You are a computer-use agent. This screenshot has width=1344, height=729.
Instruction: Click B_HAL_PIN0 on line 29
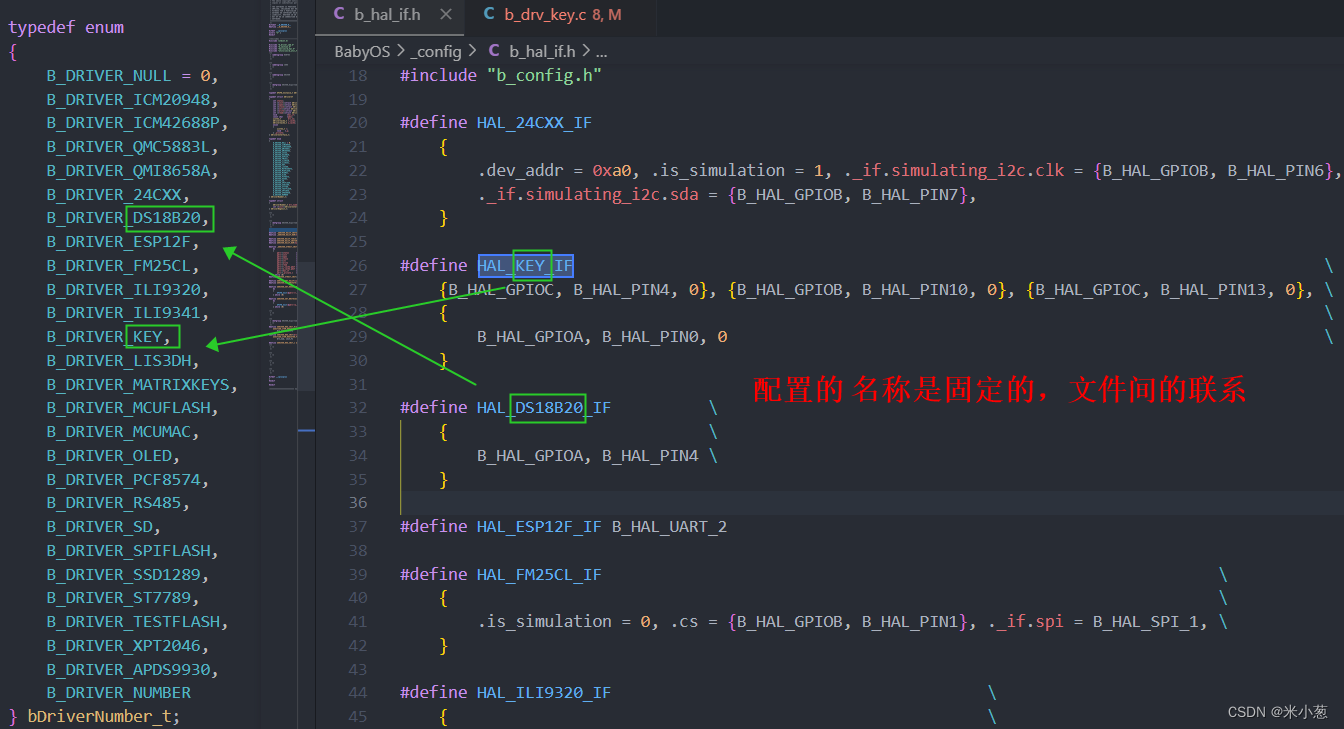point(650,337)
